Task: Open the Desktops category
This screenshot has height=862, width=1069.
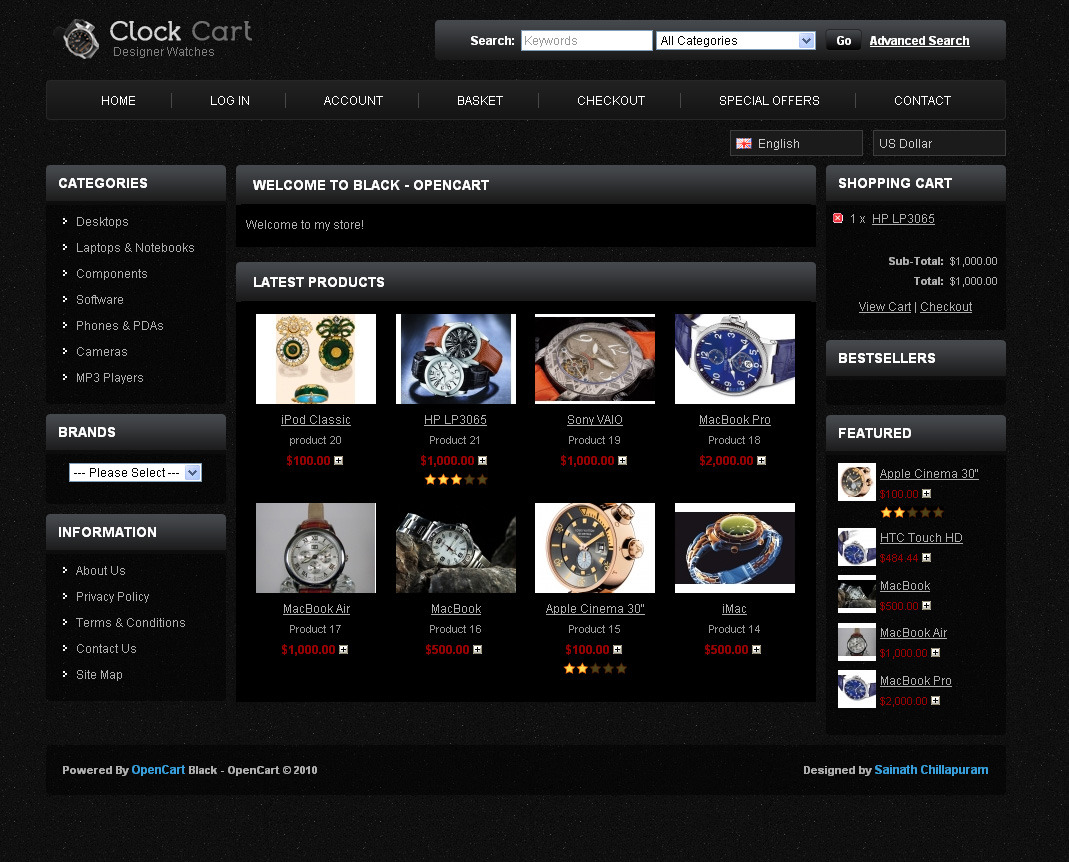Action: coord(102,222)
